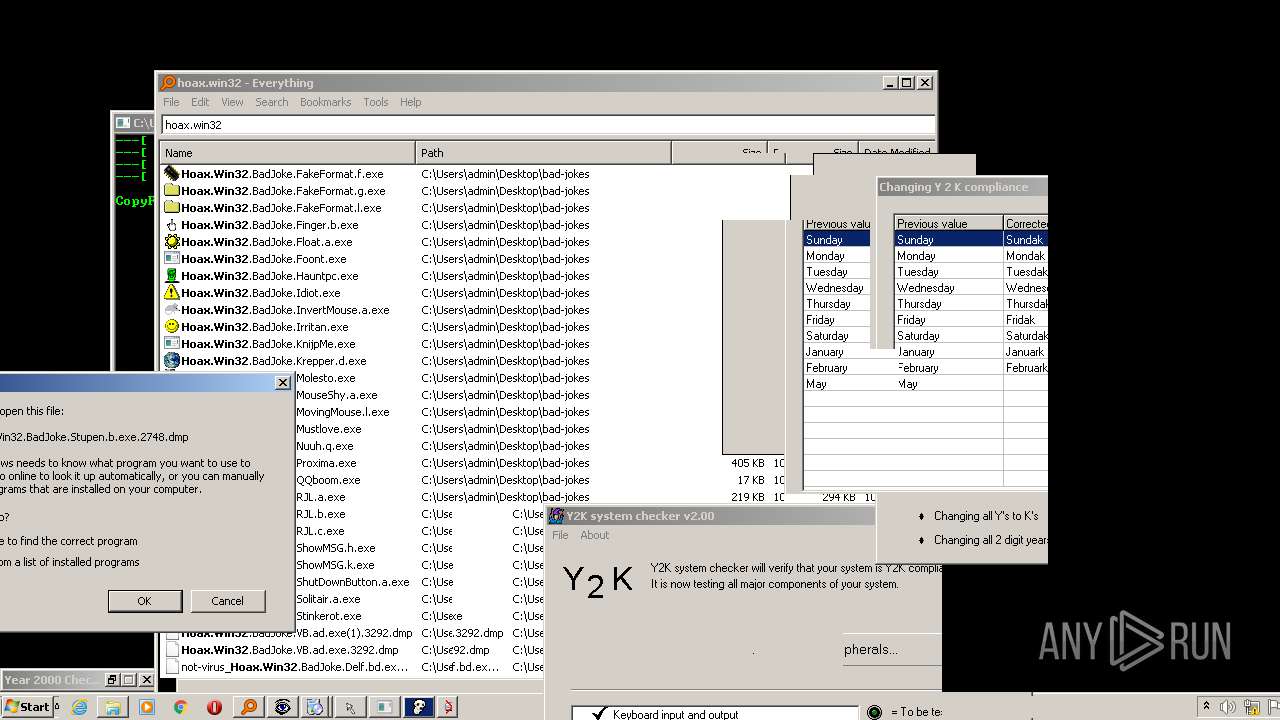The image size is (1280, 720).
Task: Open About menu in Y2K system checker
Action: (x=595, y=535)
